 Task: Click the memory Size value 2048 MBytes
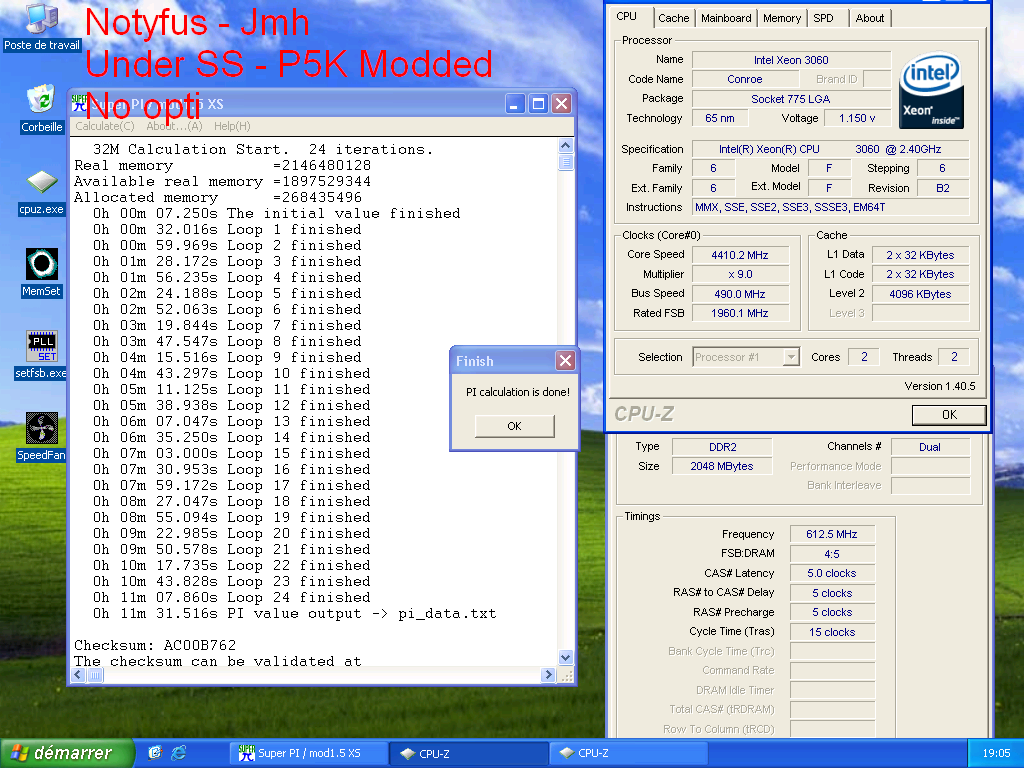722,466
